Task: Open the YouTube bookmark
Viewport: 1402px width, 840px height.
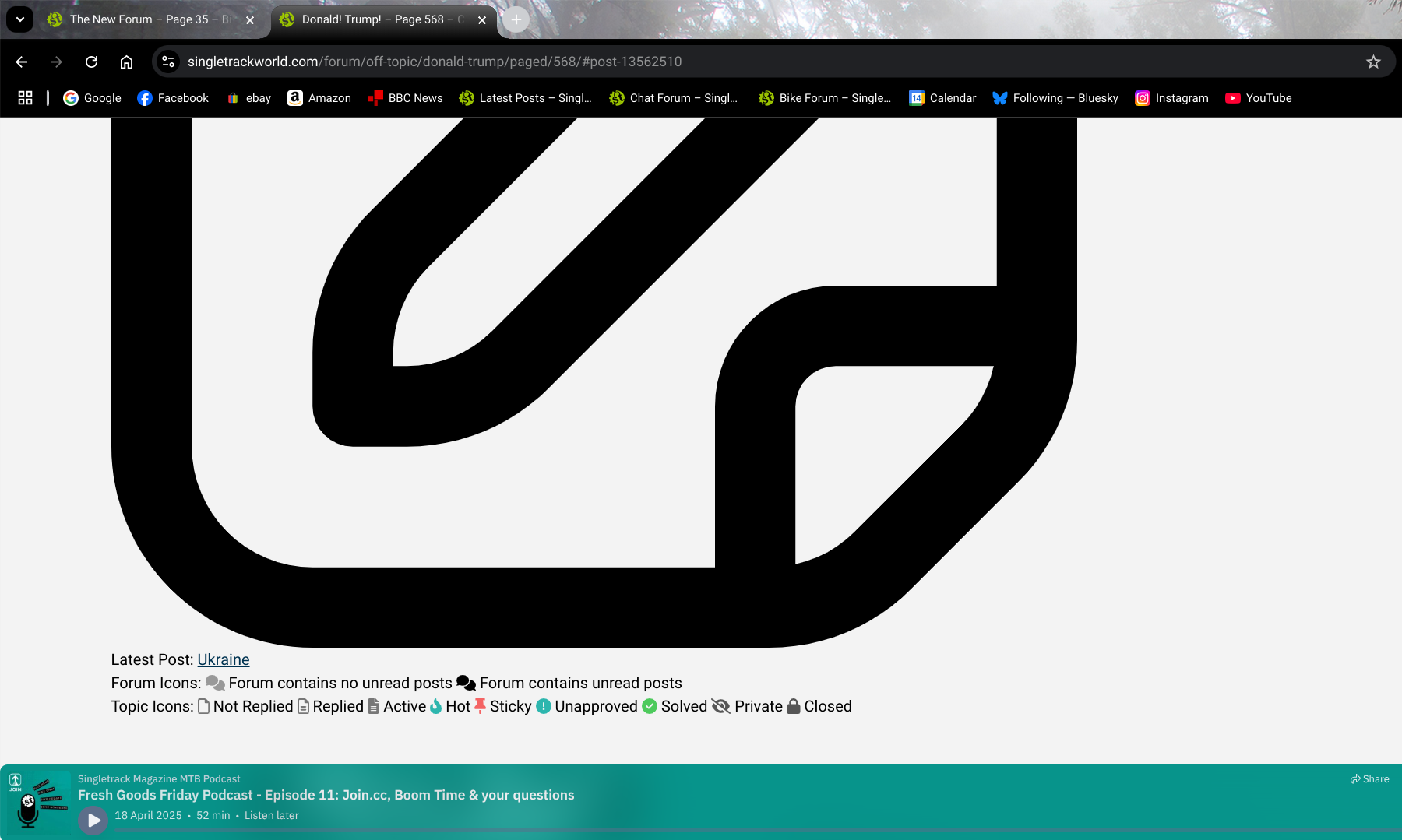Action: (1258, 98)
